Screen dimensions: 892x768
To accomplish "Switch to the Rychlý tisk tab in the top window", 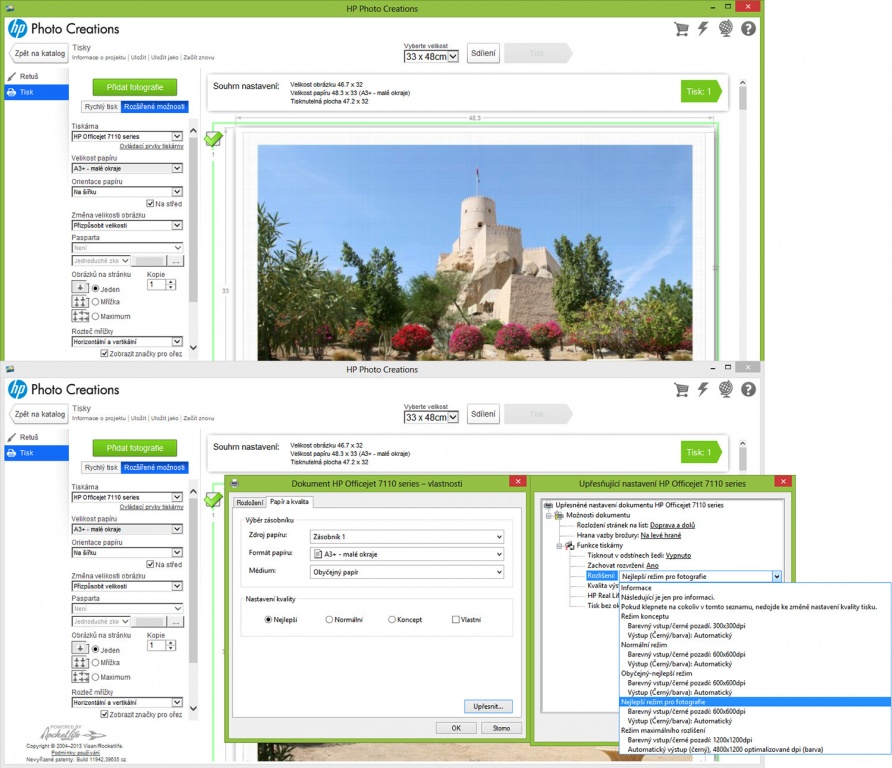I will coord(101,106).
